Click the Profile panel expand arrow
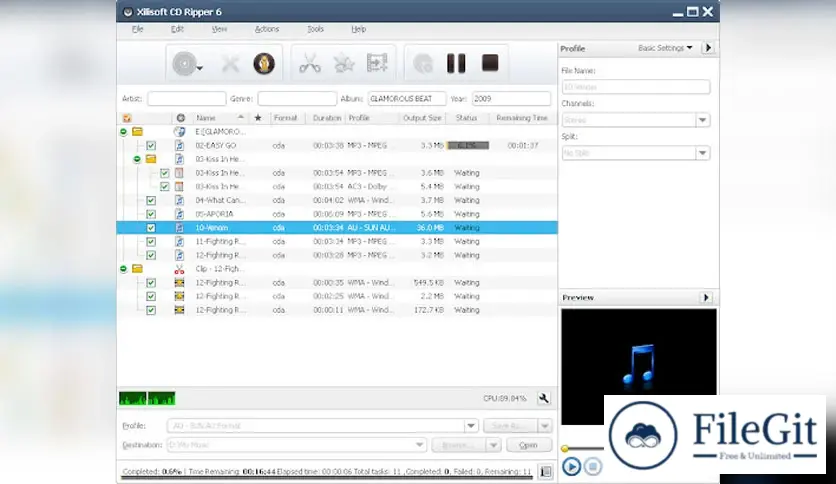836x484 pixels. 708,48
